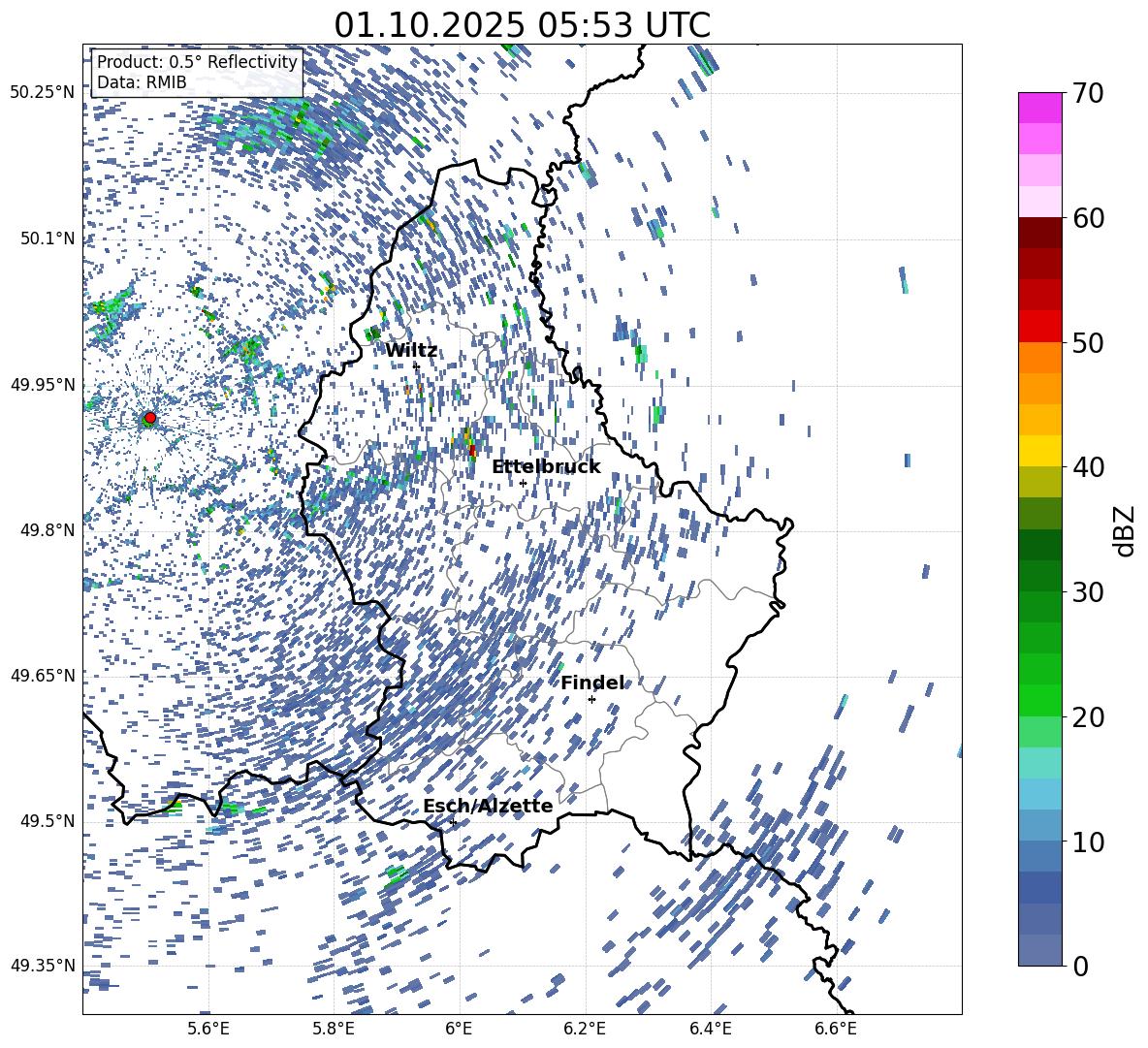The width and height of the screenshot is (1148, 1048).
Task: Click the 49.35°N latitude label
Action: point(43,966)
